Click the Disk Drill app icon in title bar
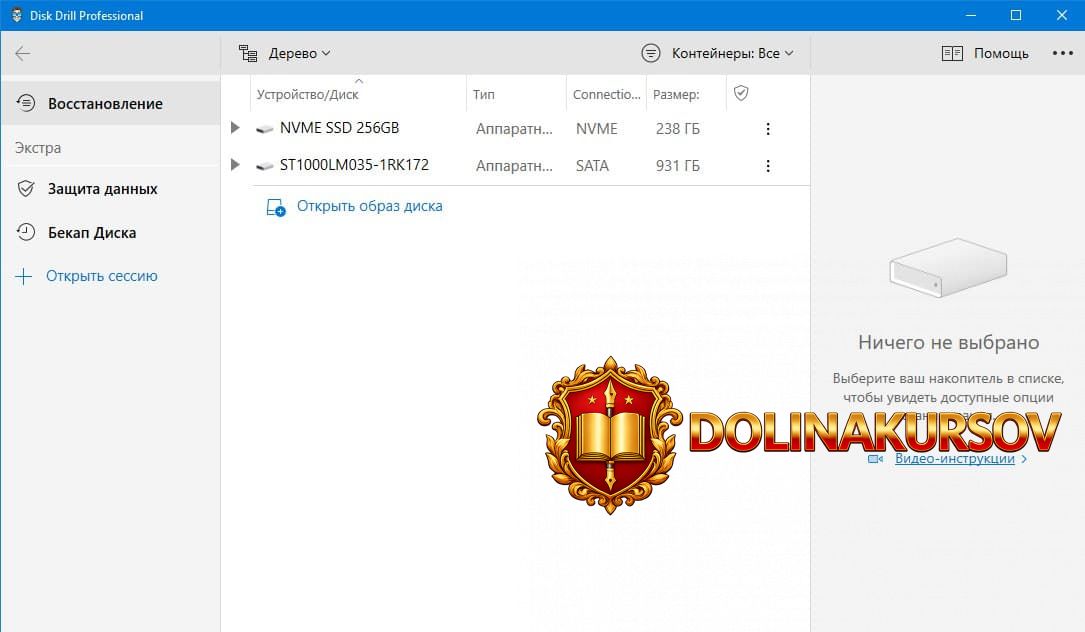This screenshot has width=1085, height=632. [16, 15]
